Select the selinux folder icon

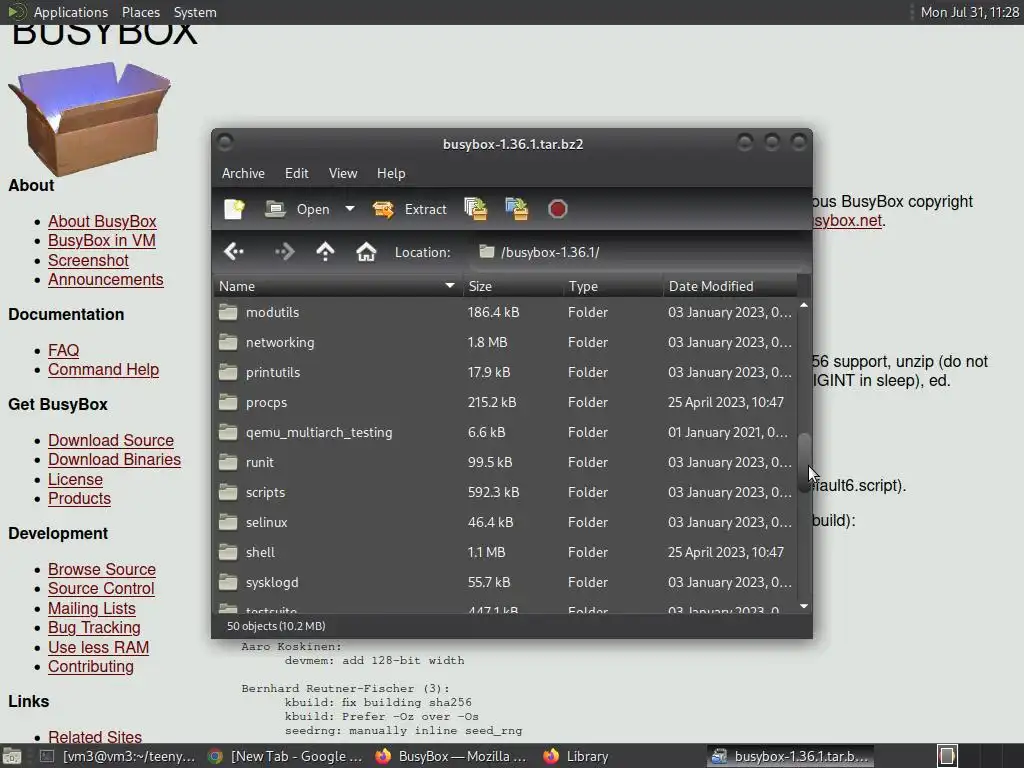[228, 522]
